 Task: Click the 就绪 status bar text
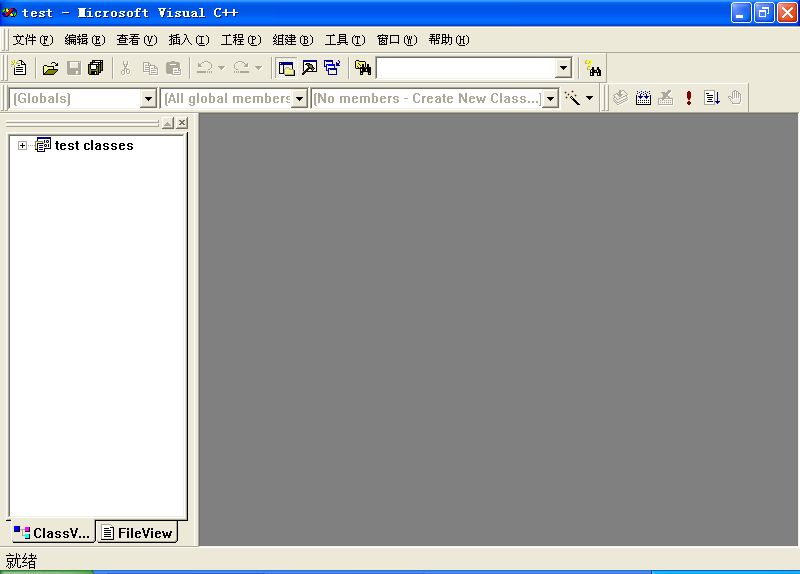click(x=21, y=561)
